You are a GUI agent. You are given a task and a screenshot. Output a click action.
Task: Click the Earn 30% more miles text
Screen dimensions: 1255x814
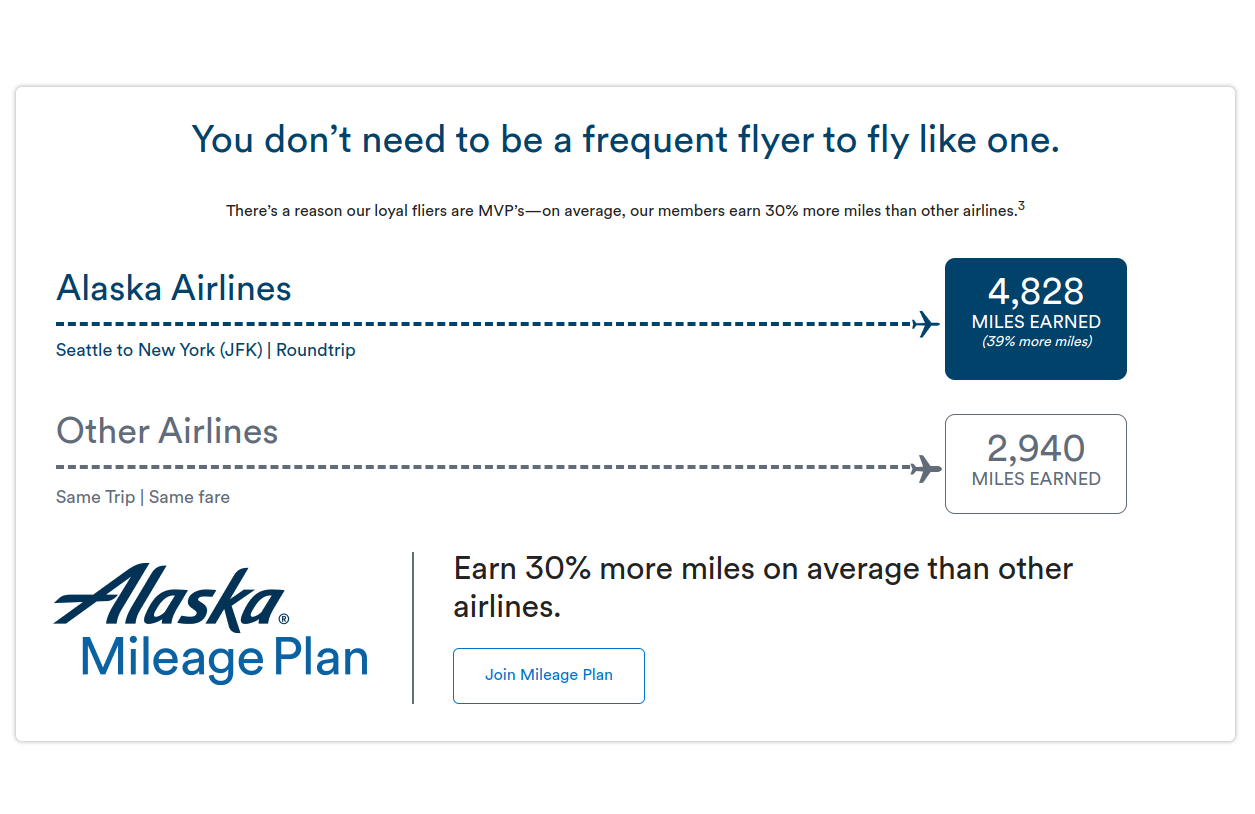[763, 587]
